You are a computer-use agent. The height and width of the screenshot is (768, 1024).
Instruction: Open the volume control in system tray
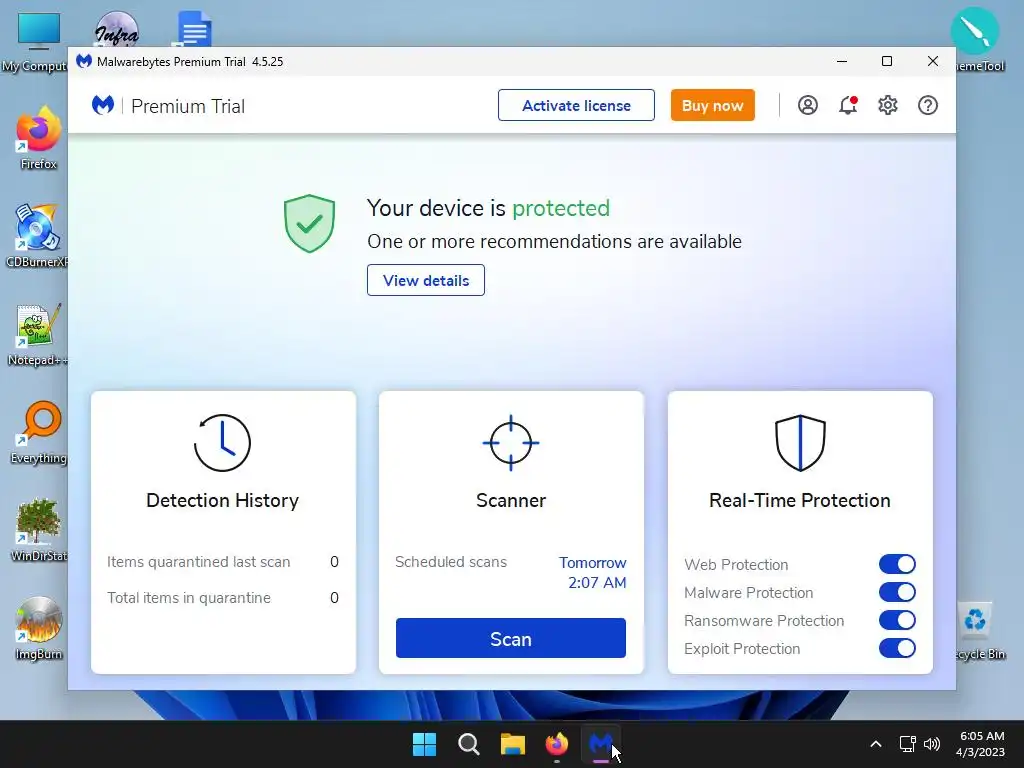932,744
